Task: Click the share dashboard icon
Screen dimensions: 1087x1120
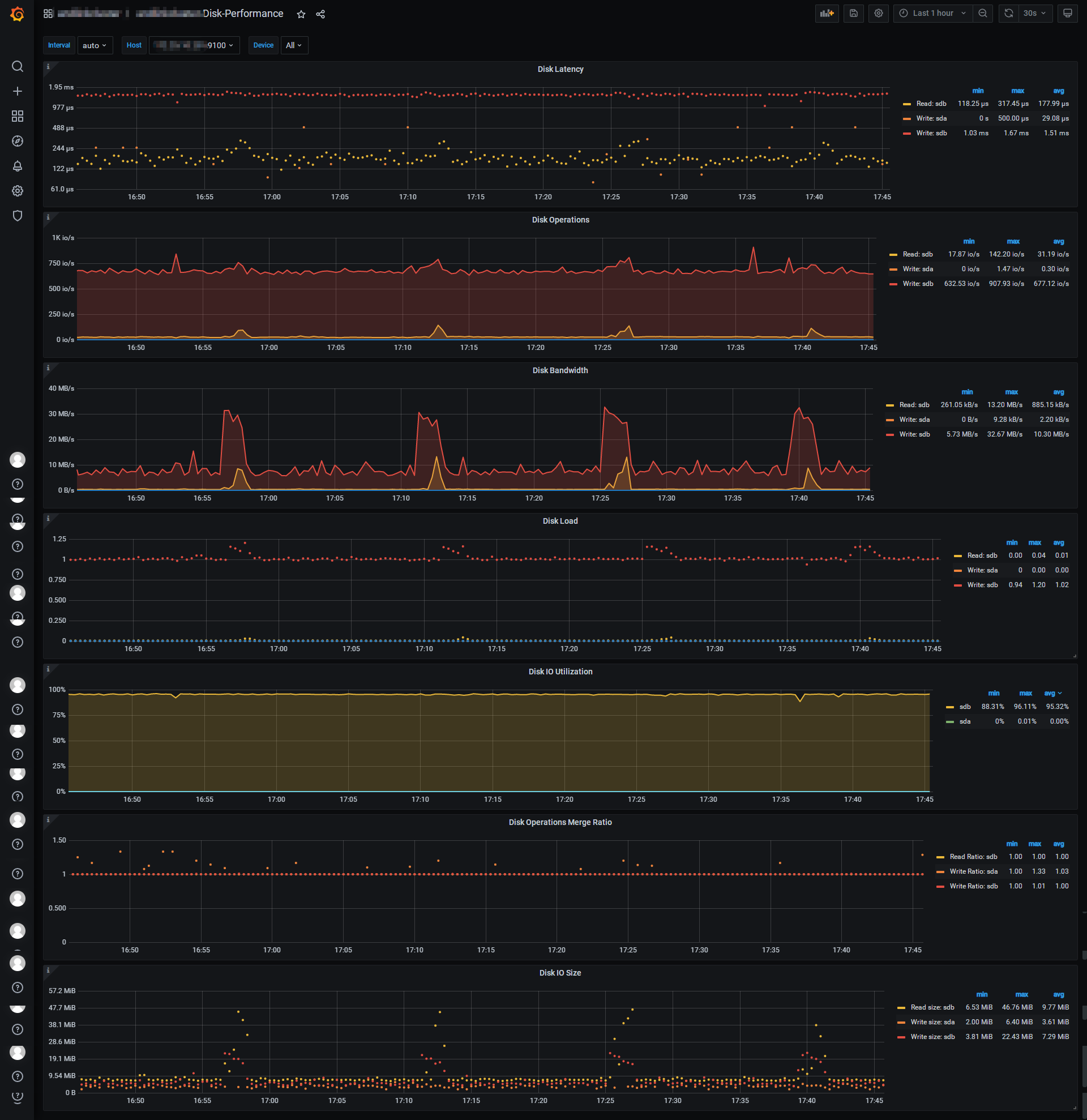Action: pyautogui.click(x=320, y=14)
